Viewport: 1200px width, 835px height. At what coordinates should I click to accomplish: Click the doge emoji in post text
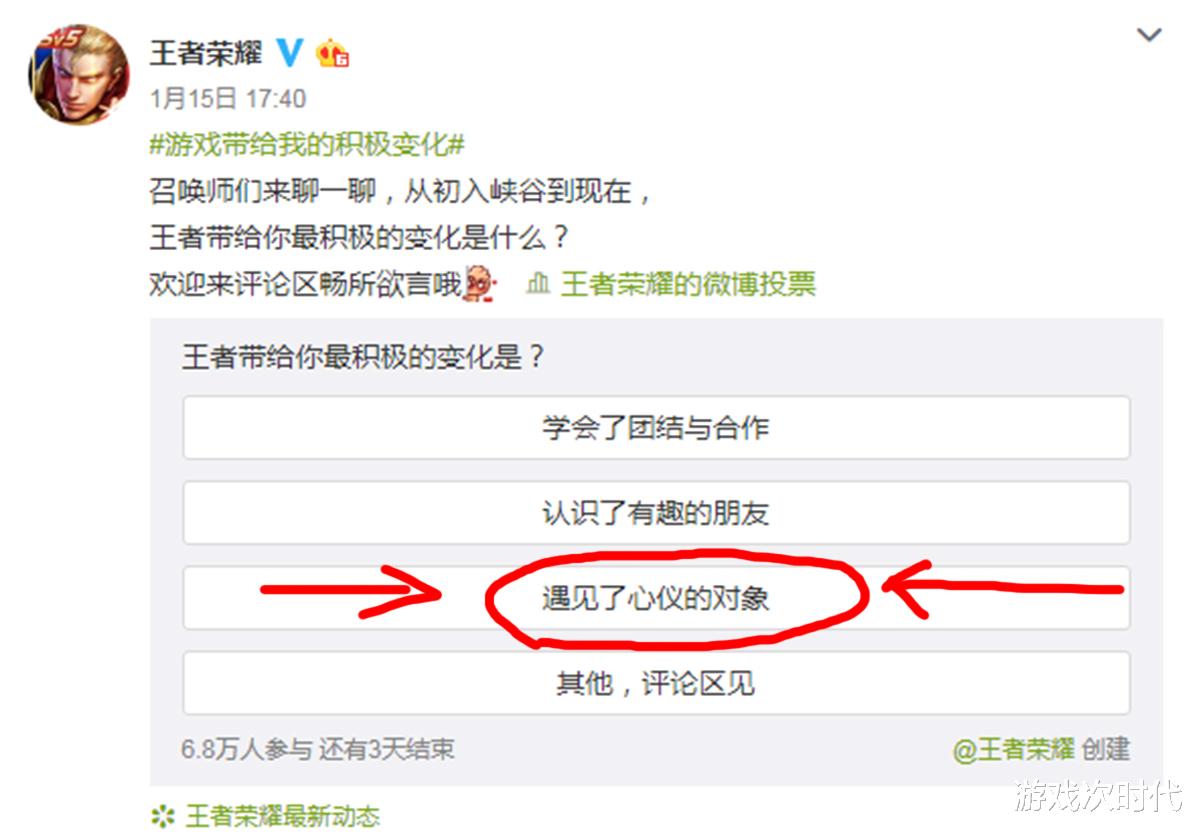481,283
